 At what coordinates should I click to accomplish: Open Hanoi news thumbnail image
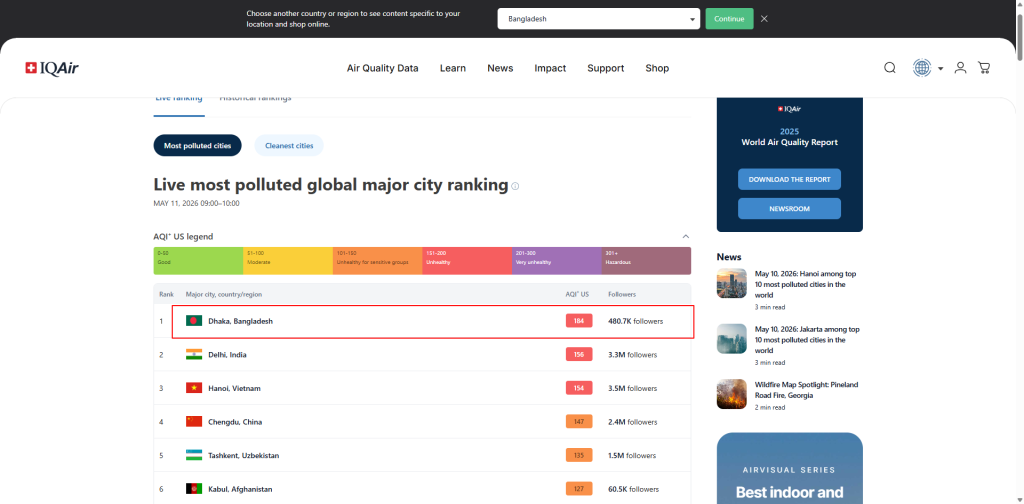click(x=731, y=283)
